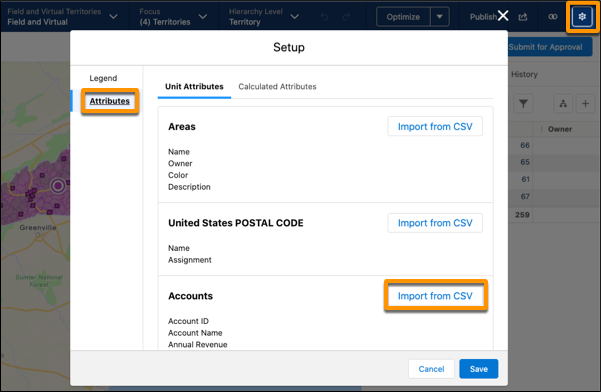Click the Annual Revenue attribute

pos(197,344)
